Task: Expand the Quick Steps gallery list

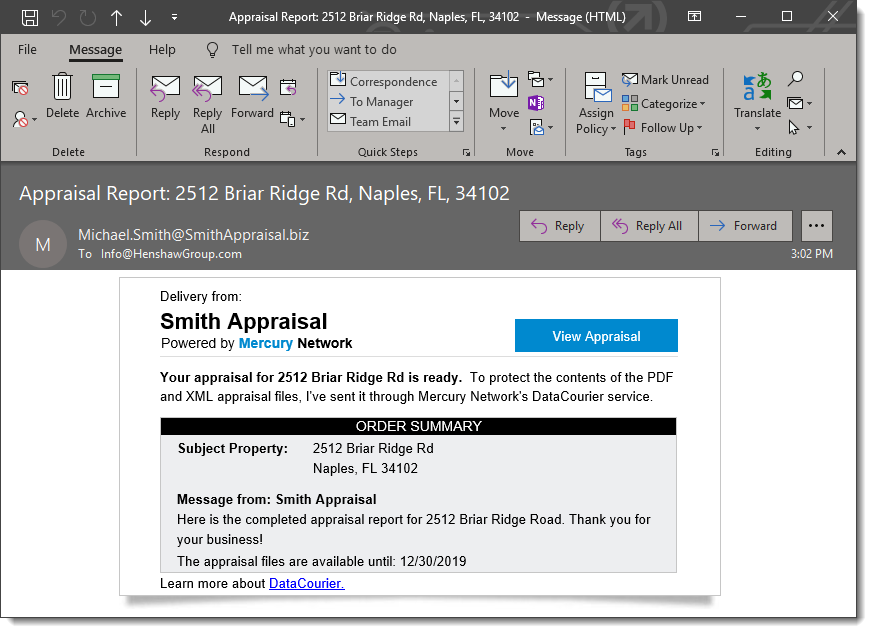Action: (457, 122)
